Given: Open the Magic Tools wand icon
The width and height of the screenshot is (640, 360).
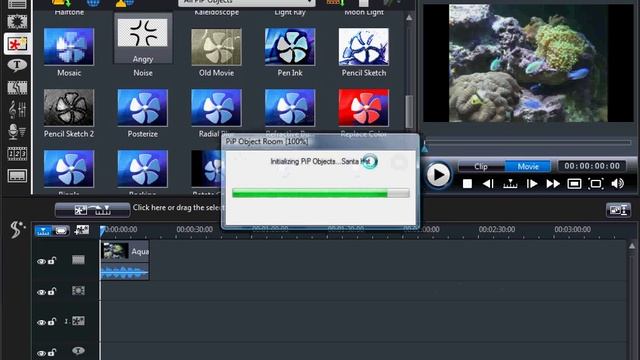Looking at the screenshot, I should tap(17, 229).
